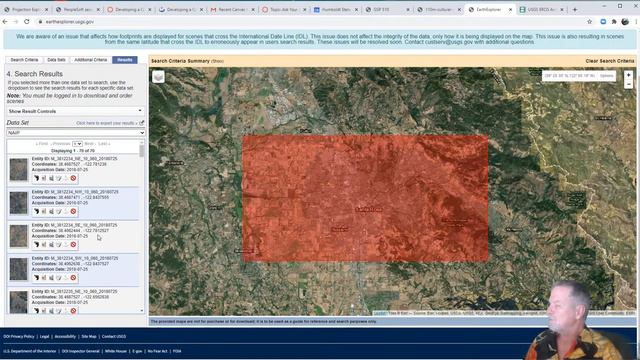Viewport: 640px width, 360px height.
Task: Go to First results page
Action: point(42,144)
